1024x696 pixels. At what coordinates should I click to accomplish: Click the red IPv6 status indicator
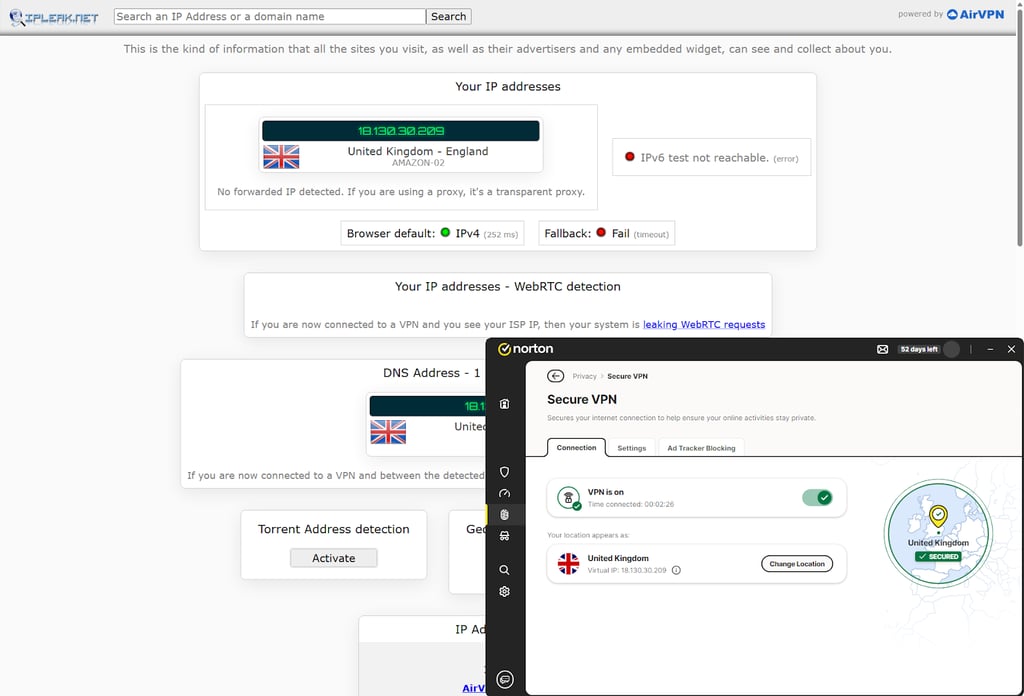(x=630, y=157)
